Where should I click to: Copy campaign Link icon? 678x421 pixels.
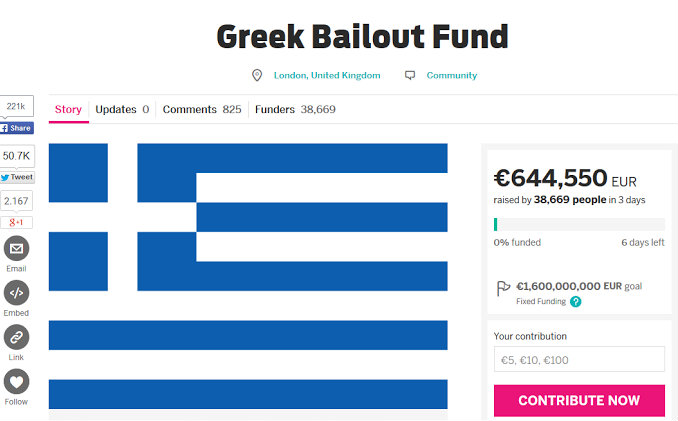pos(16,337)
